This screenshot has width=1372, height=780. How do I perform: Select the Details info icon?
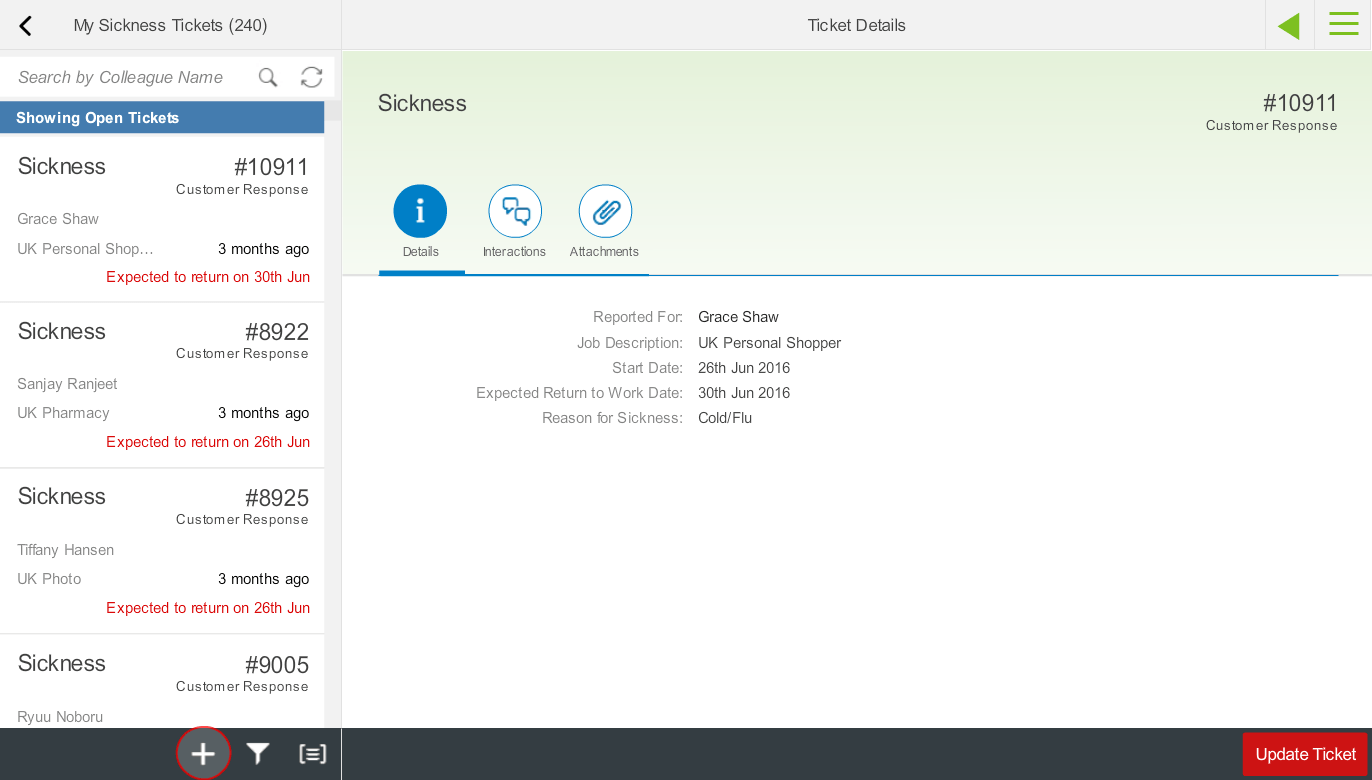(x=420, y=211)
